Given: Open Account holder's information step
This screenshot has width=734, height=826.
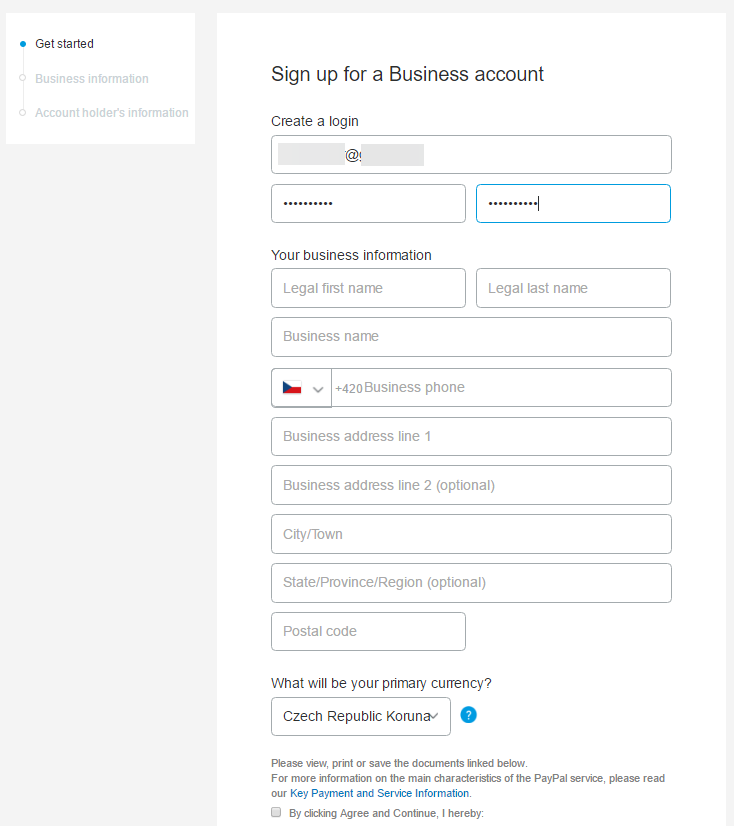Looking at the screenshot, I should tap(111, 113).
